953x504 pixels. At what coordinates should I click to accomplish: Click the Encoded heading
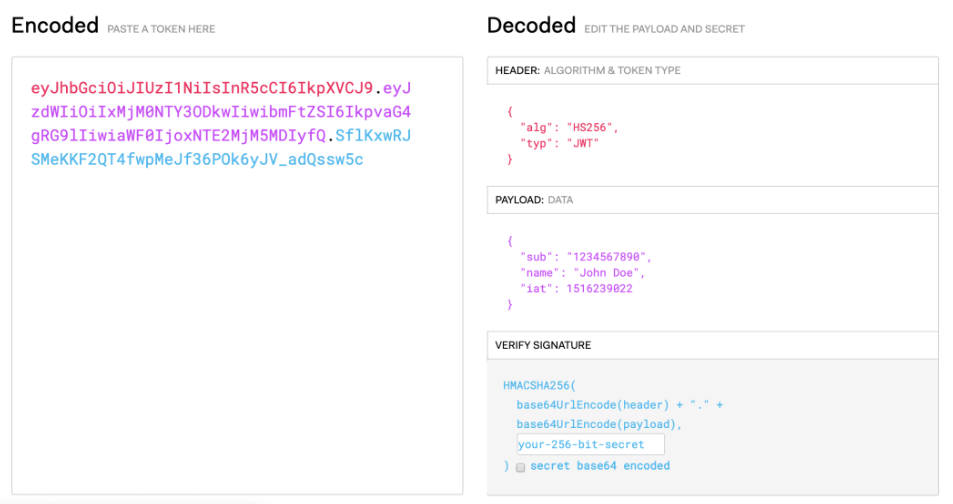(55, 26)
